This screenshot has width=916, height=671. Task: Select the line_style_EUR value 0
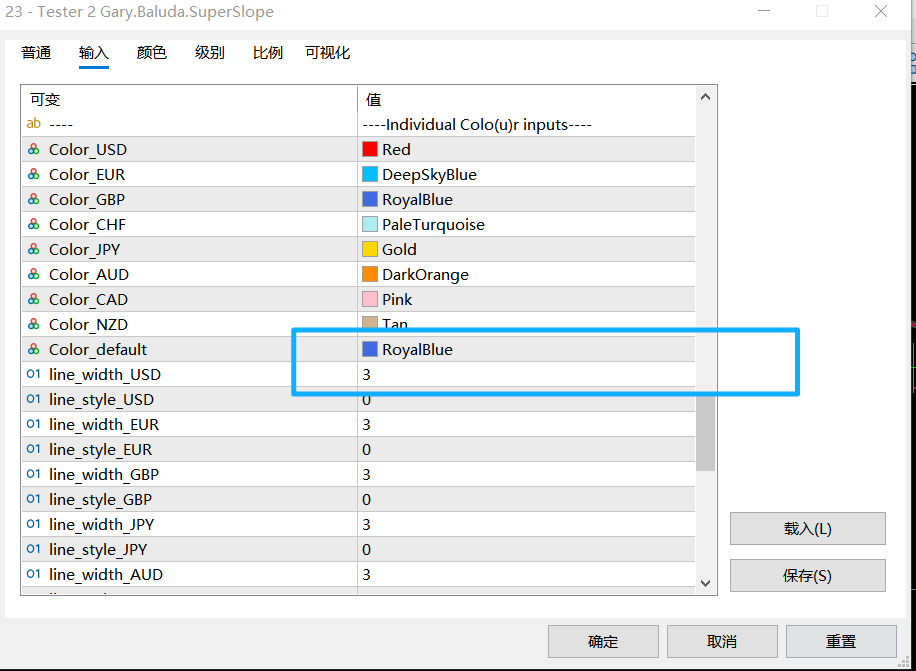point(366,450)
